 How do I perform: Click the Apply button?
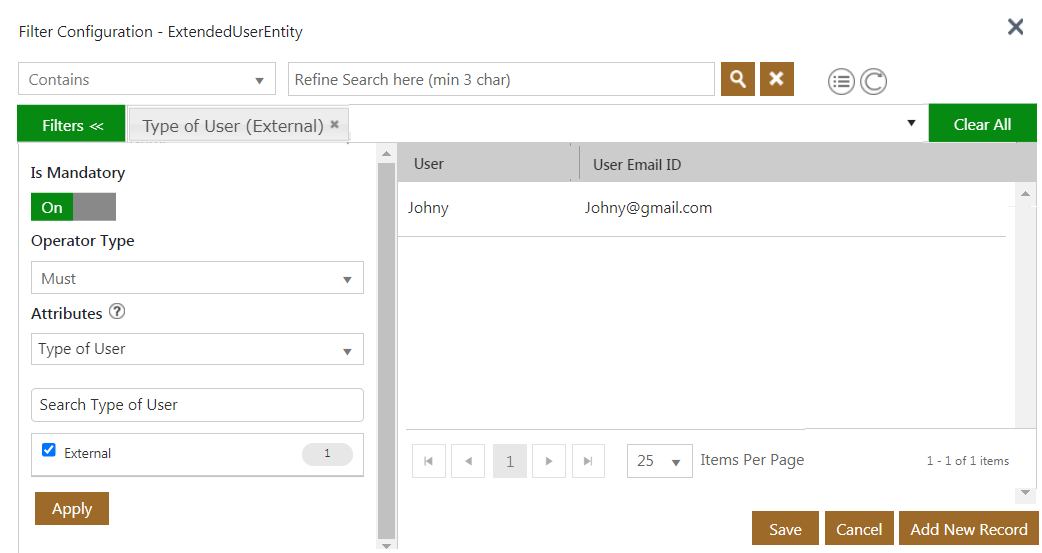tap(72, 508)
